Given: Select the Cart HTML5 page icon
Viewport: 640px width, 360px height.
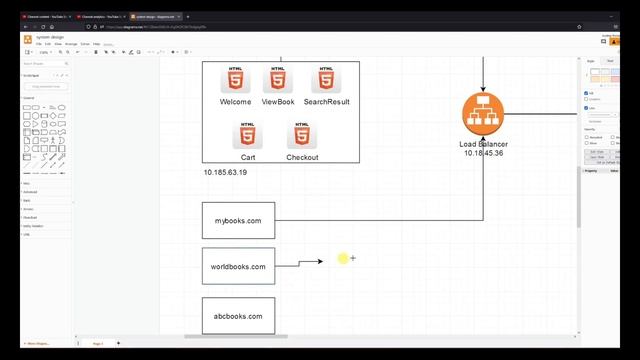Looking at the screenshot, I should [247, 135].
